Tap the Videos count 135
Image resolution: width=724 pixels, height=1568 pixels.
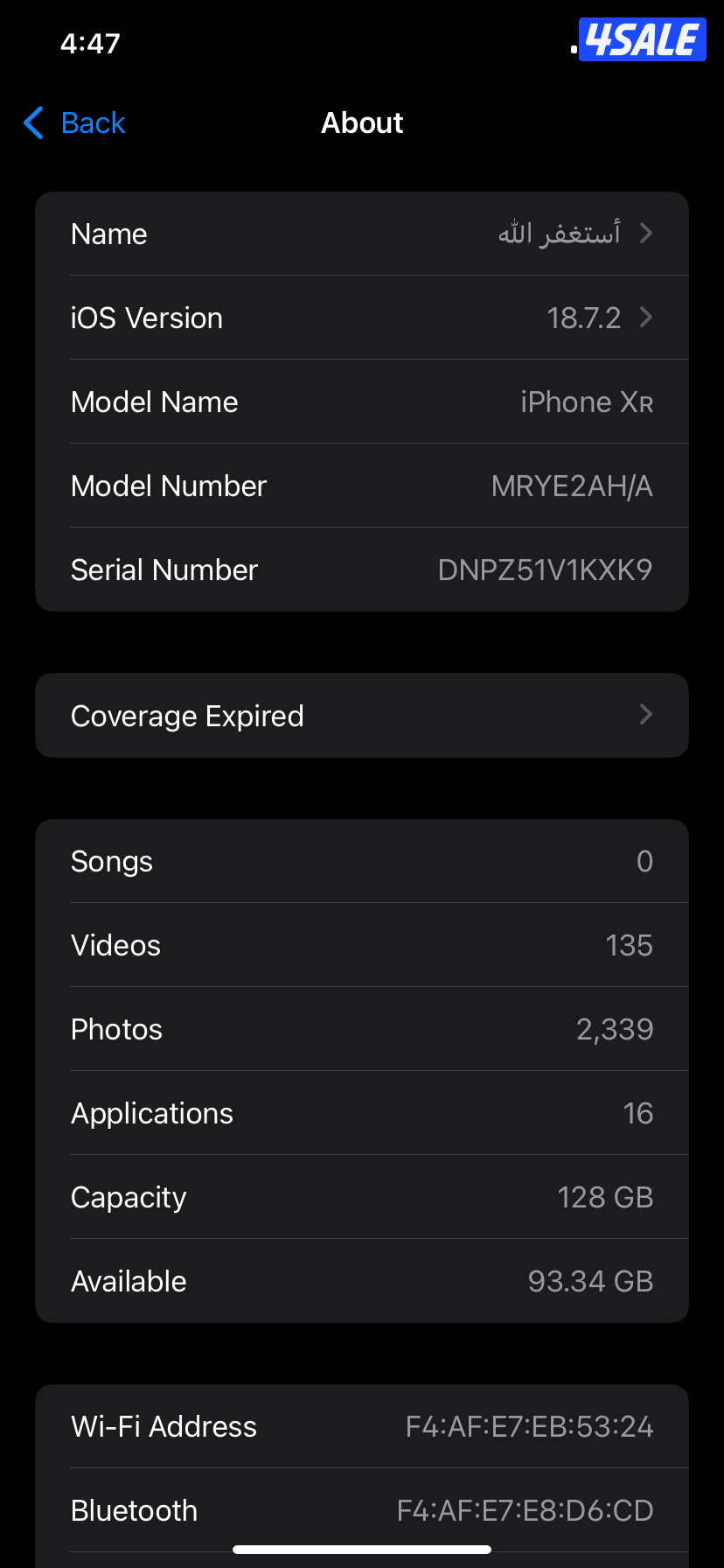pyautogui.click(x=629, y=945)
